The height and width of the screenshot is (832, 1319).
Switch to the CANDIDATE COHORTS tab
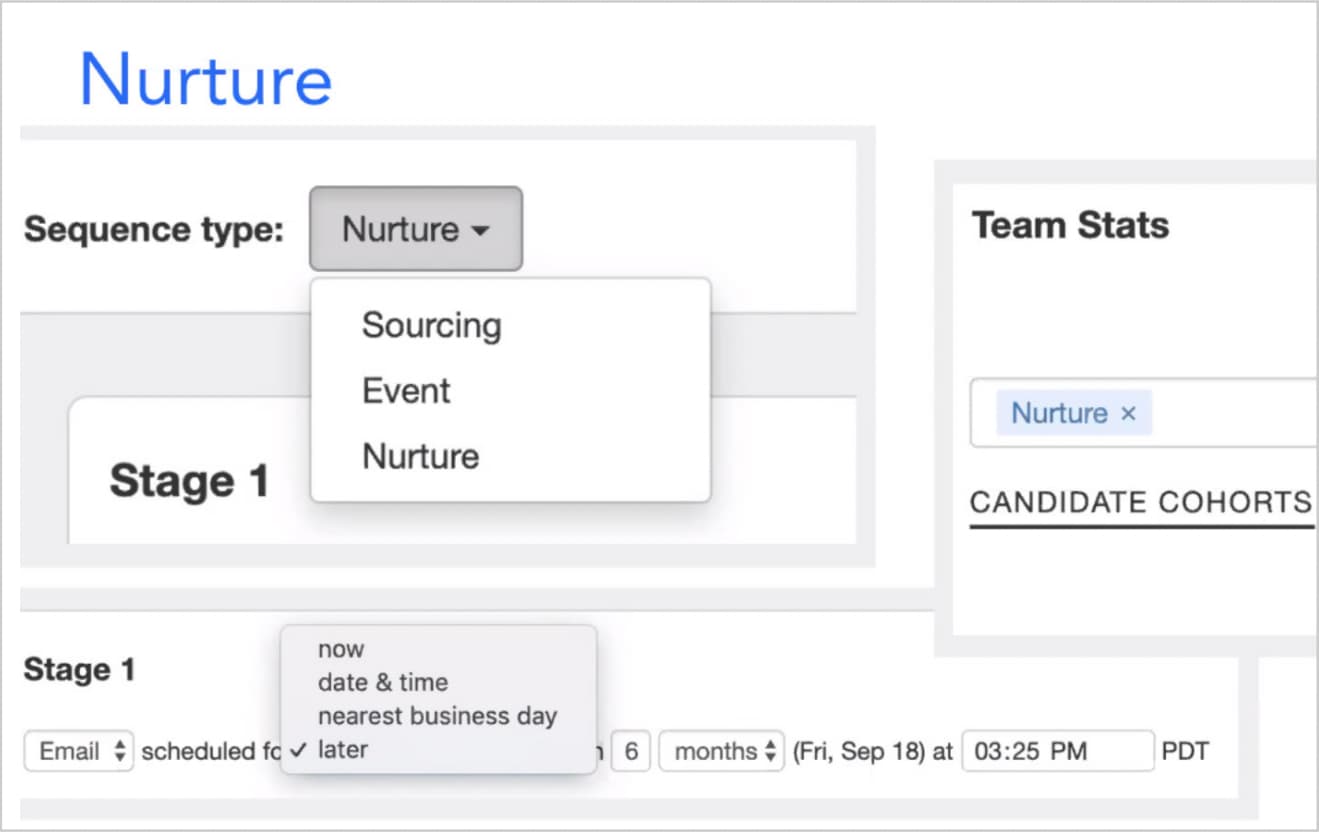coord(1140,502)
